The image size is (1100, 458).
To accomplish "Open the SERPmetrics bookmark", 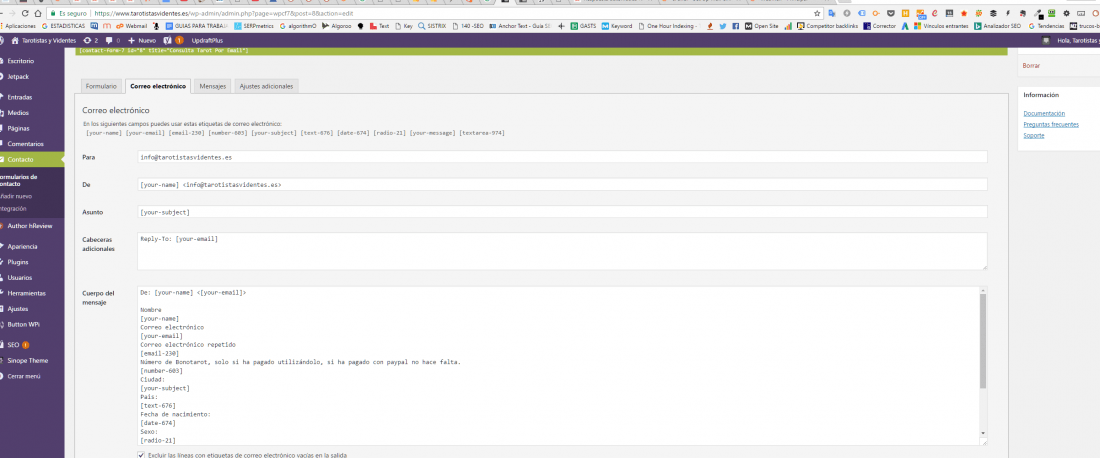I will (255, 26).
